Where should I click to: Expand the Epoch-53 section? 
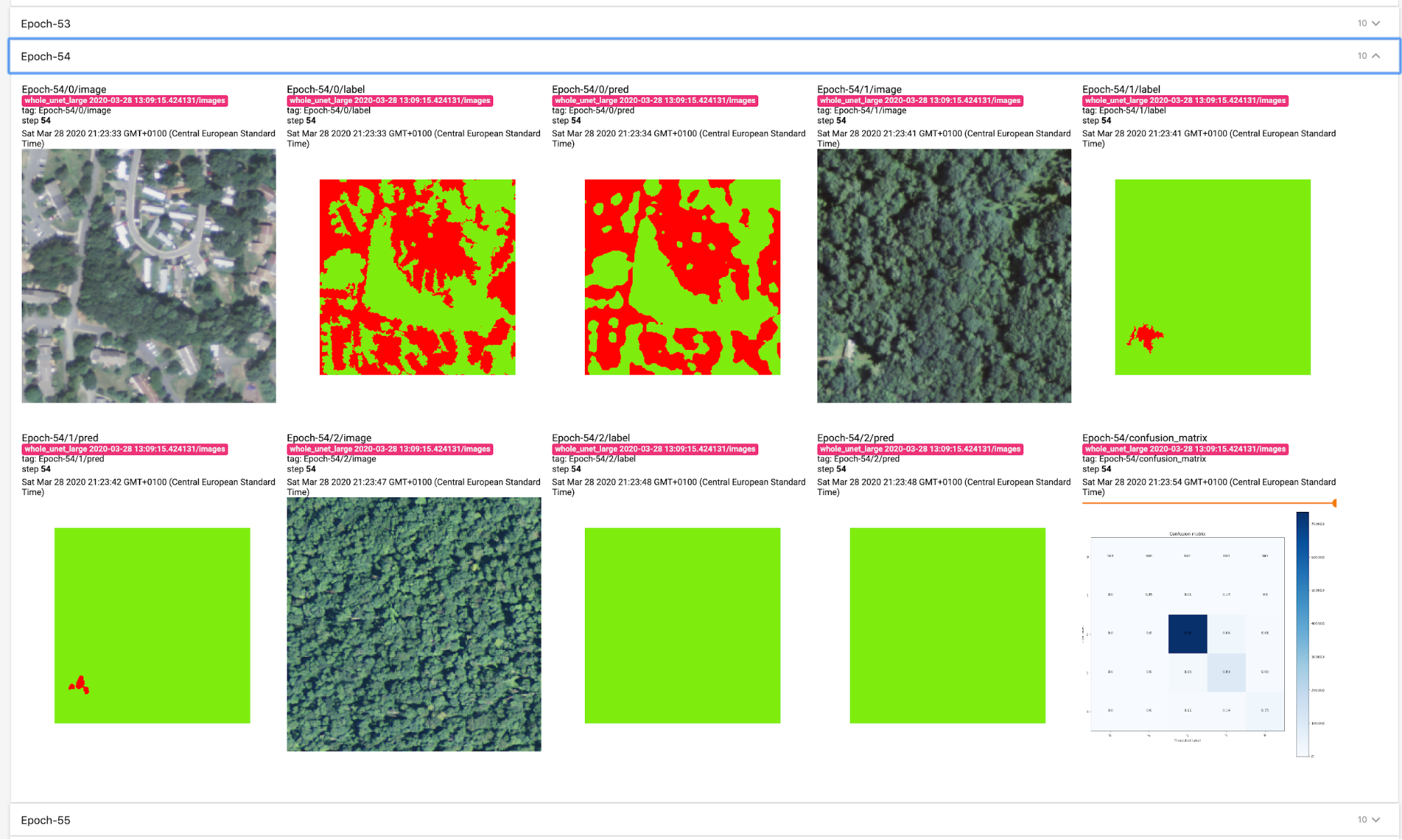[x=704, y=23]
